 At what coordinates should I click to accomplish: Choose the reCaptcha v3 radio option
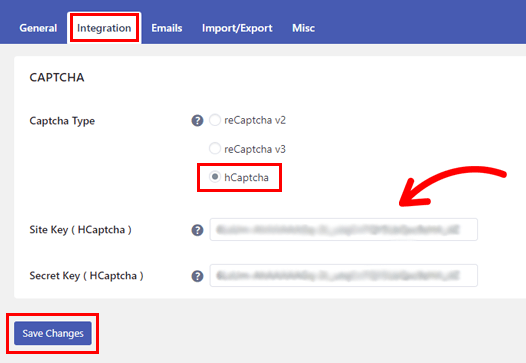215,149
